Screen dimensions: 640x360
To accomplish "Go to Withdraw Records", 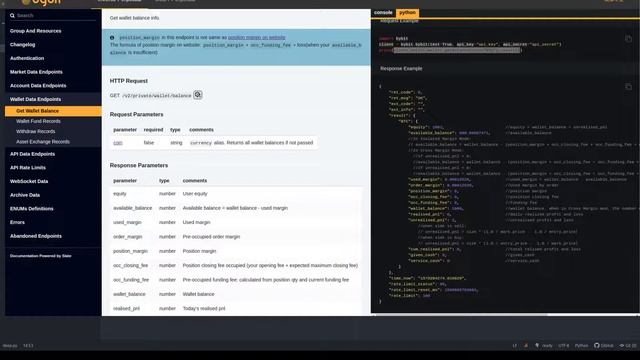I will (x=36, y=131).
